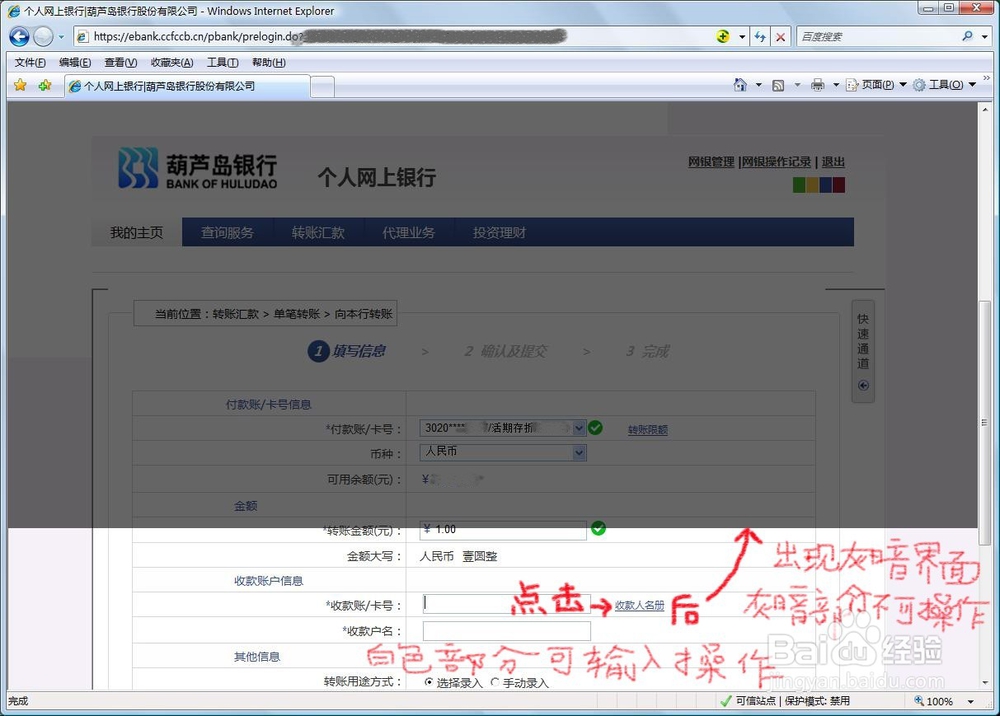Image resolution: width=1000 pixels, height=716 pixels.
Task: Click the compatibility view icon in address bar
Action: tap(723, 36)
